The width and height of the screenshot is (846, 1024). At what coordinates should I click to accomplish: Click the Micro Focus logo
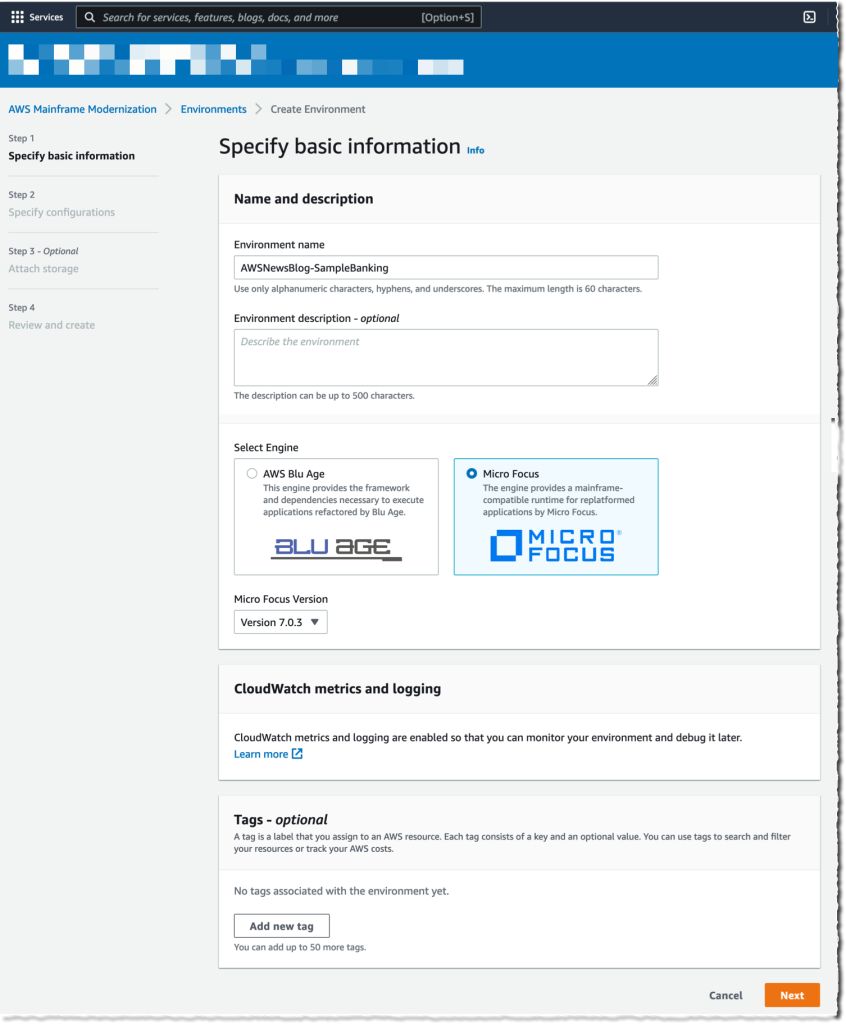pos(555,545)
